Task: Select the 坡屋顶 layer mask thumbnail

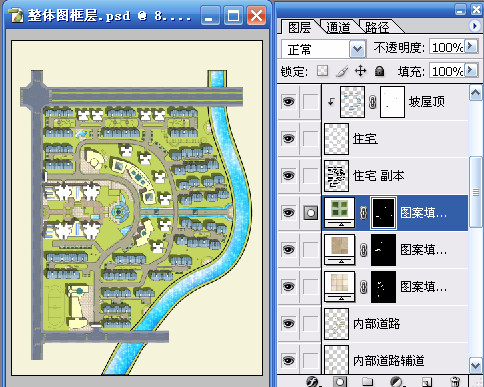Action: coord(392,102)
